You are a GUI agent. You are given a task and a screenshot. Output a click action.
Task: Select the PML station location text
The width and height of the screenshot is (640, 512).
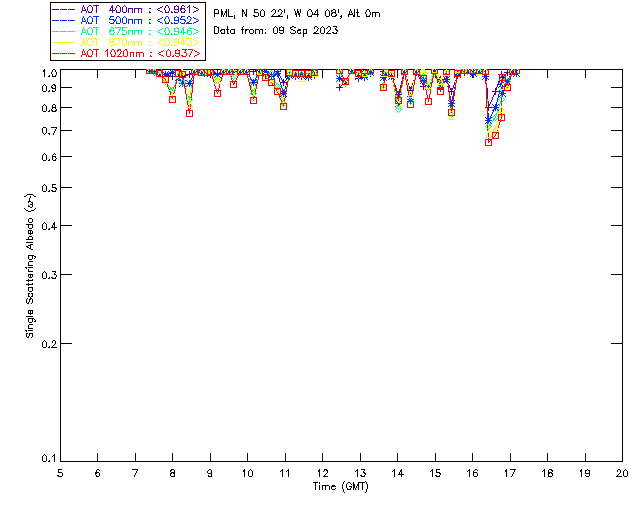click(x=297, y=14)
